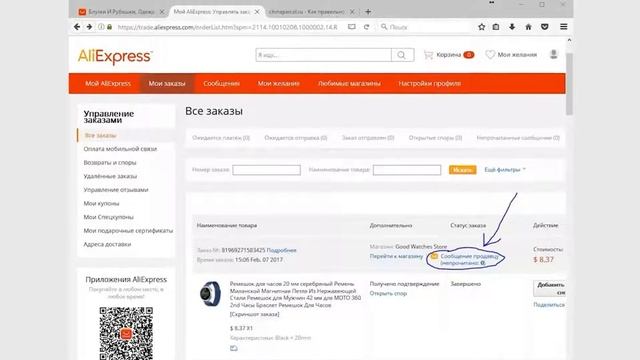This screenshot has width=640, height=360.
Task: Open the Скриншот заказа link
Action: point(254,314)
